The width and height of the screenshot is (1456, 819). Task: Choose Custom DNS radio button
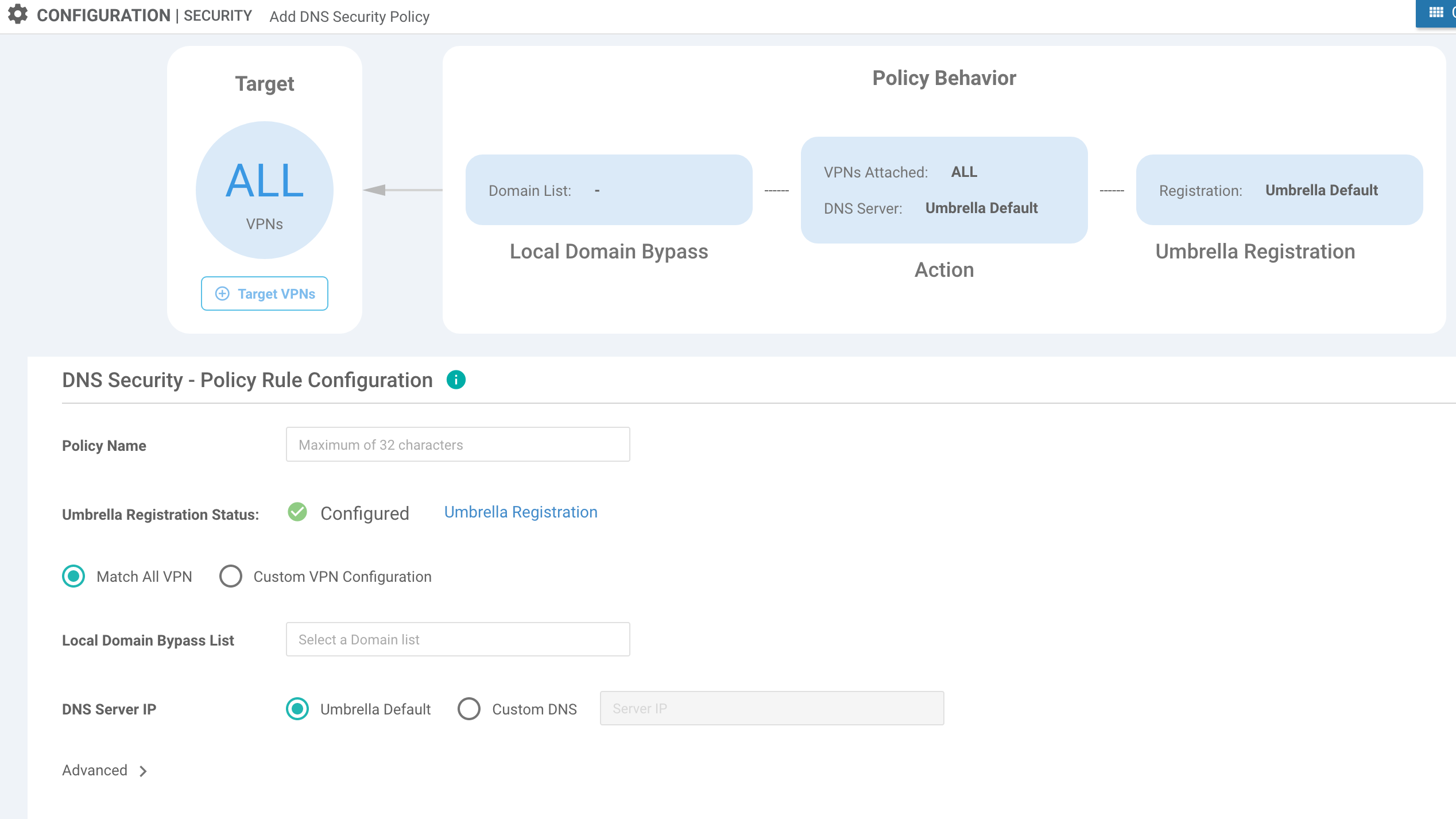coord(469,709)
